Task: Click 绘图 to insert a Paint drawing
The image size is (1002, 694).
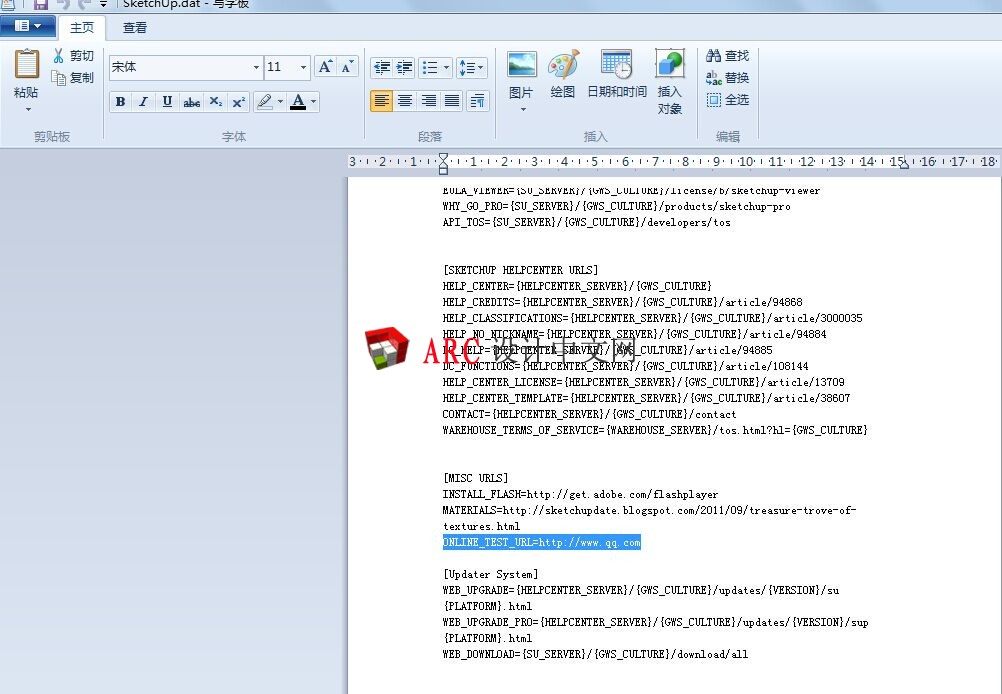Action: point(562,75)
